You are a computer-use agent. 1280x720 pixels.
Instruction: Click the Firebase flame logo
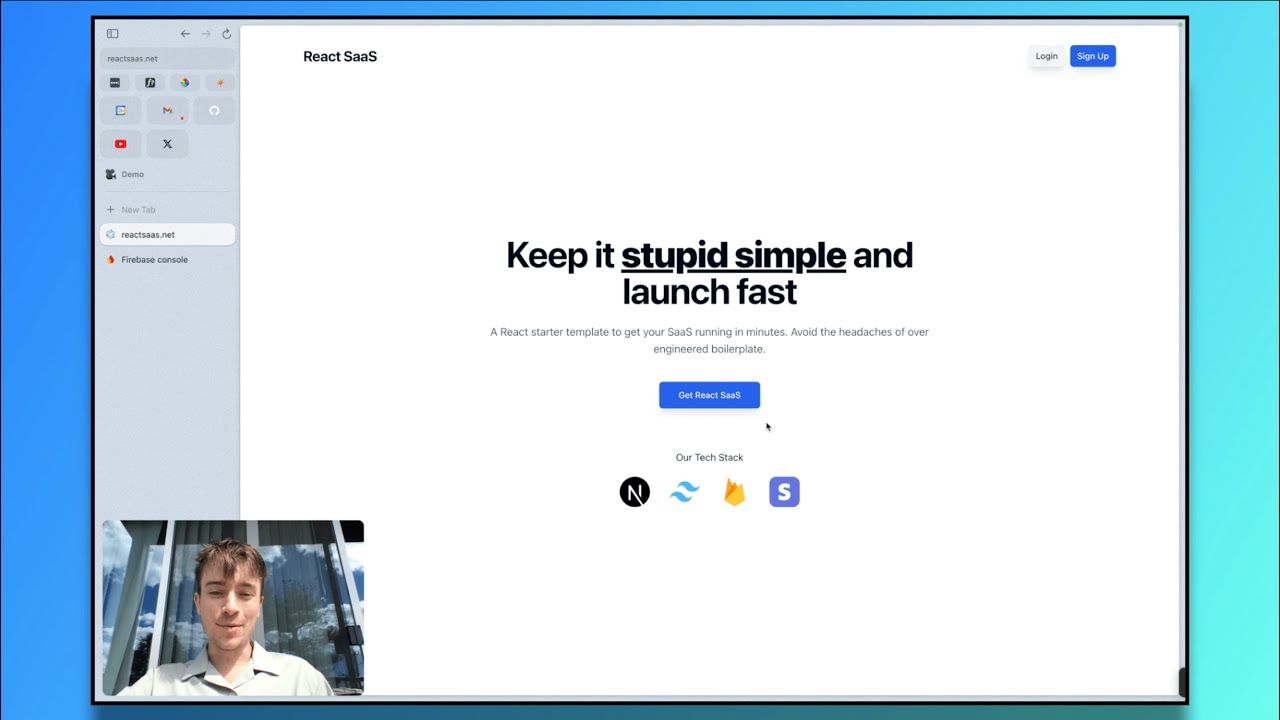(735, 492)
